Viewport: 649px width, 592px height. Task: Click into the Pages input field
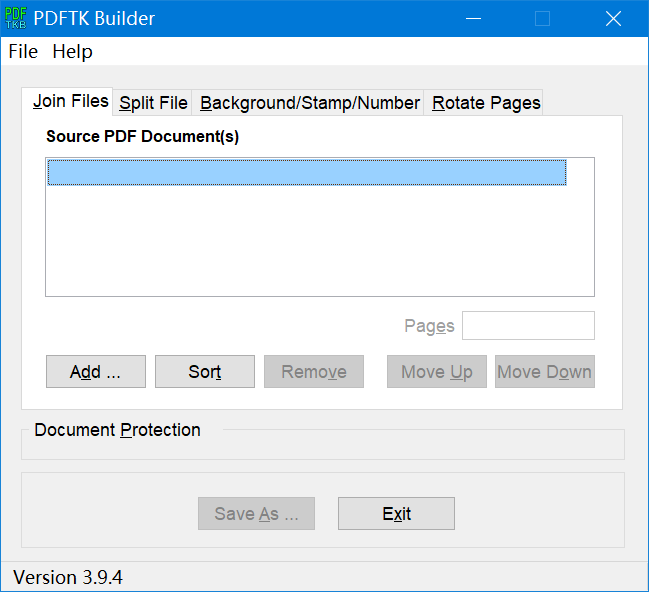point(528,325)
